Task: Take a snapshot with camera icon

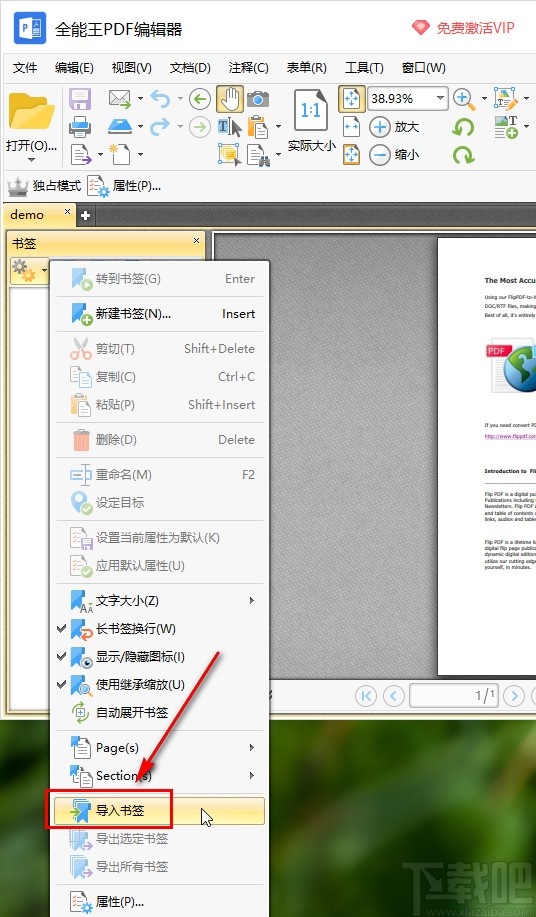Action: (258, 99)
